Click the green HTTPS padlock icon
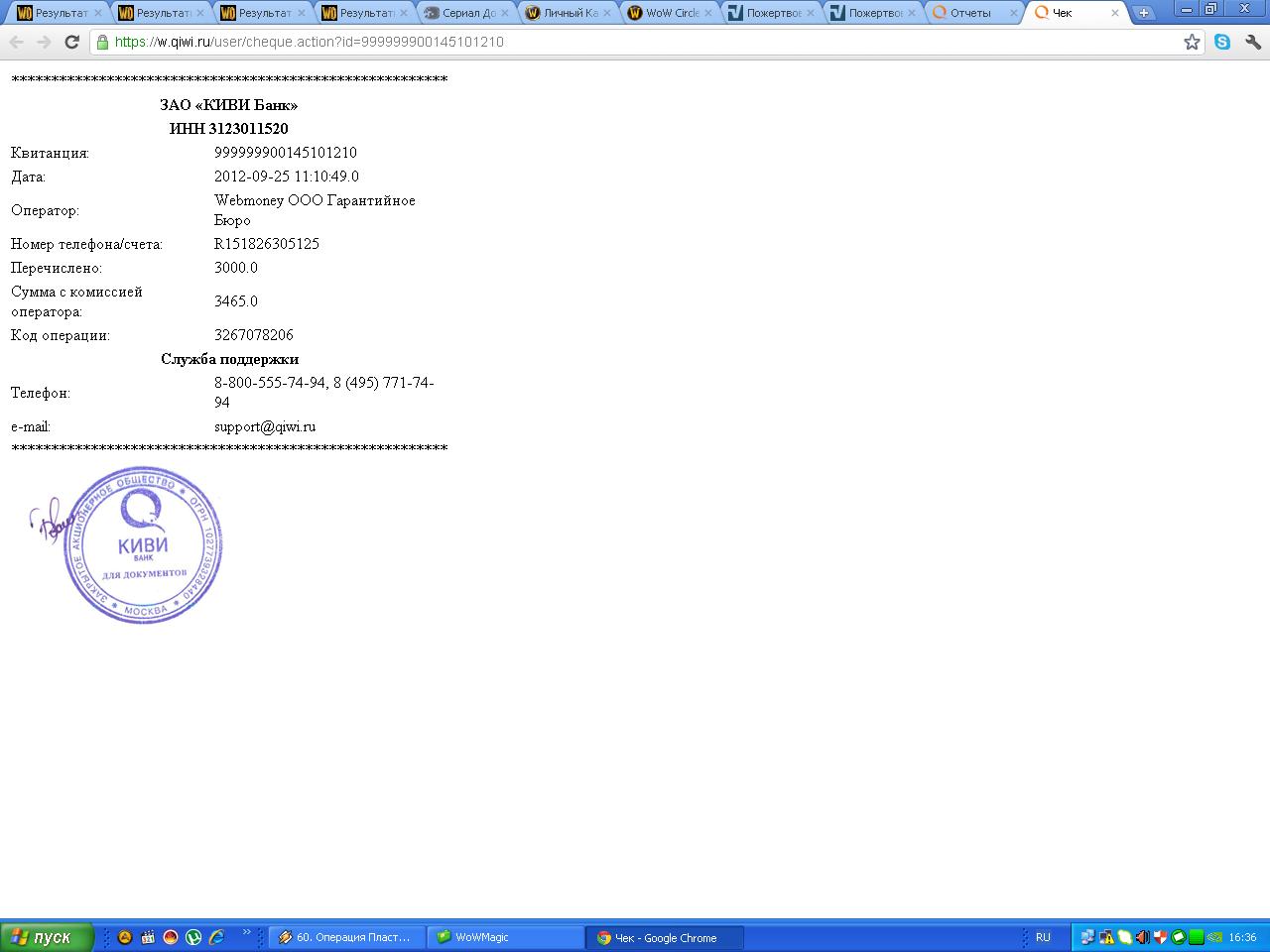 click(101, 42)
